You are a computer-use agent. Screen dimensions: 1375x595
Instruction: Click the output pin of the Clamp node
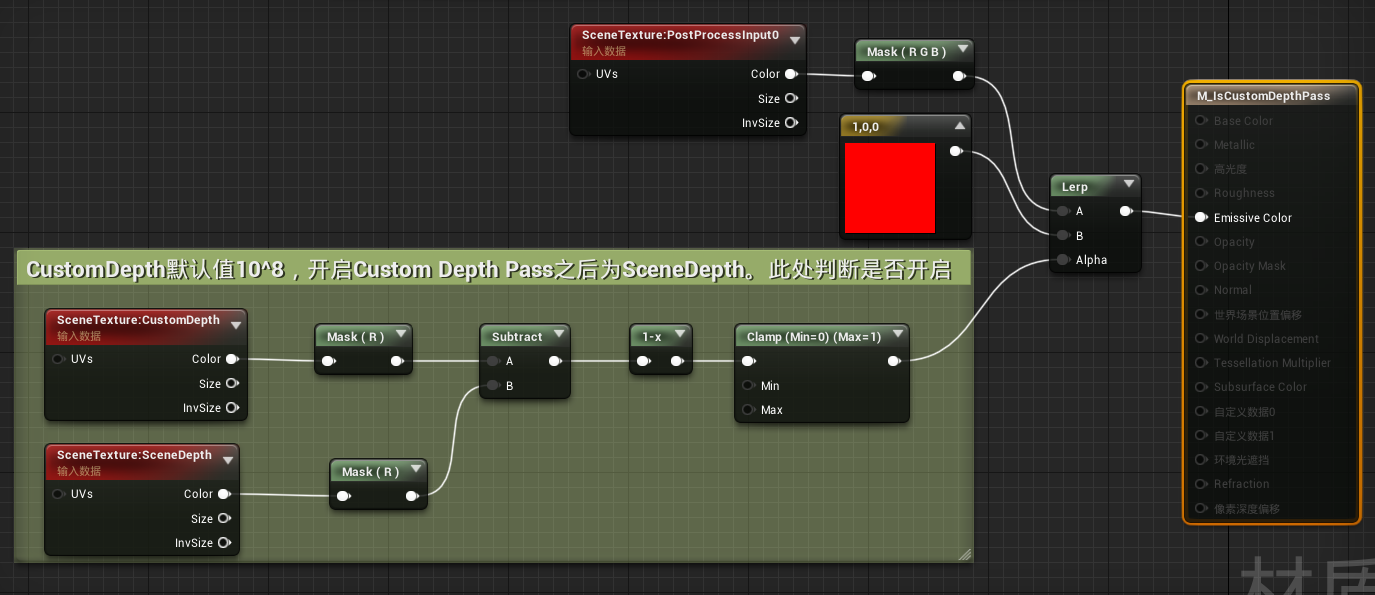point(893,361)
